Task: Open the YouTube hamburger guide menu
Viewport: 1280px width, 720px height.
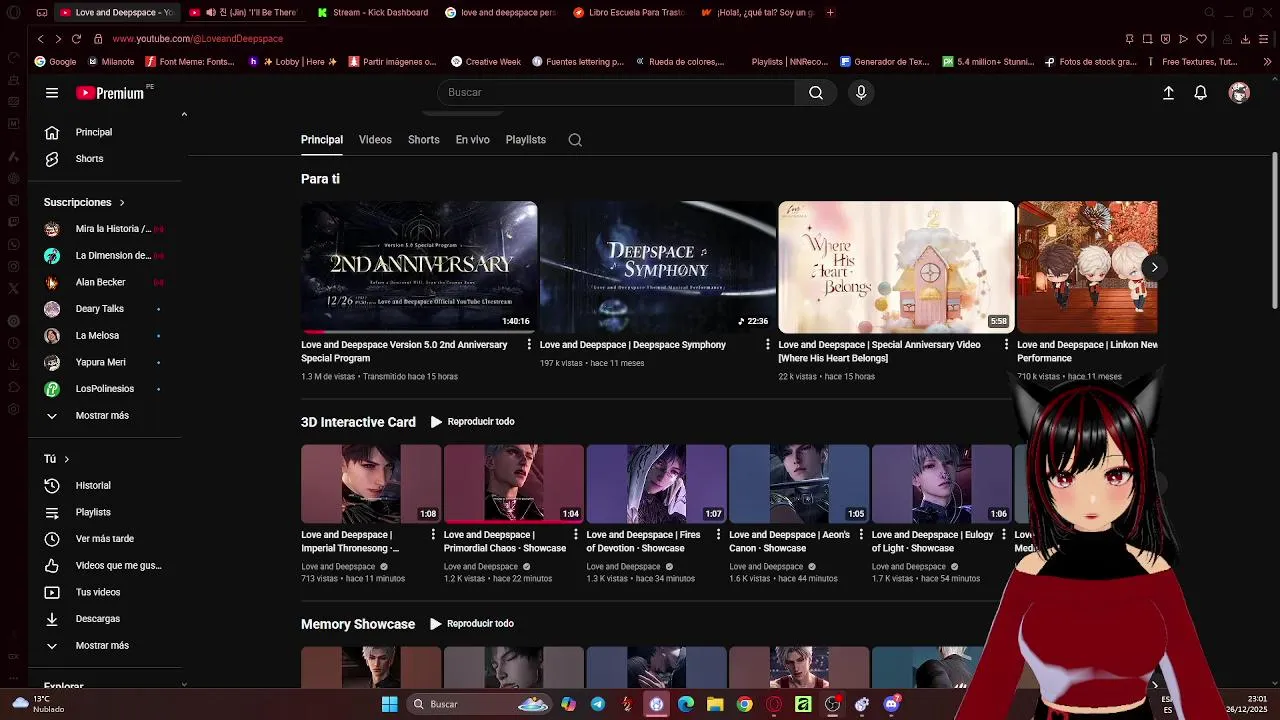Action: click(52, 93)
